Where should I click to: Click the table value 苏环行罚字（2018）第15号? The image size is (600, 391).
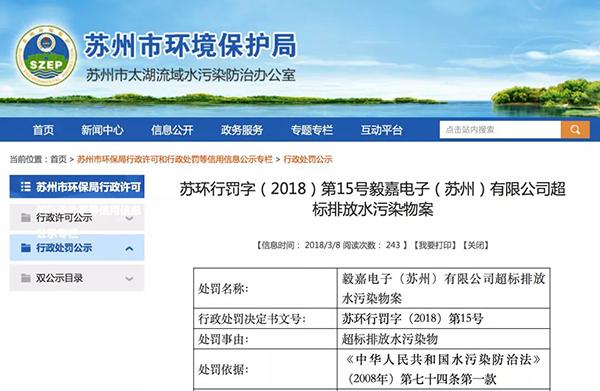pos(443,318)
